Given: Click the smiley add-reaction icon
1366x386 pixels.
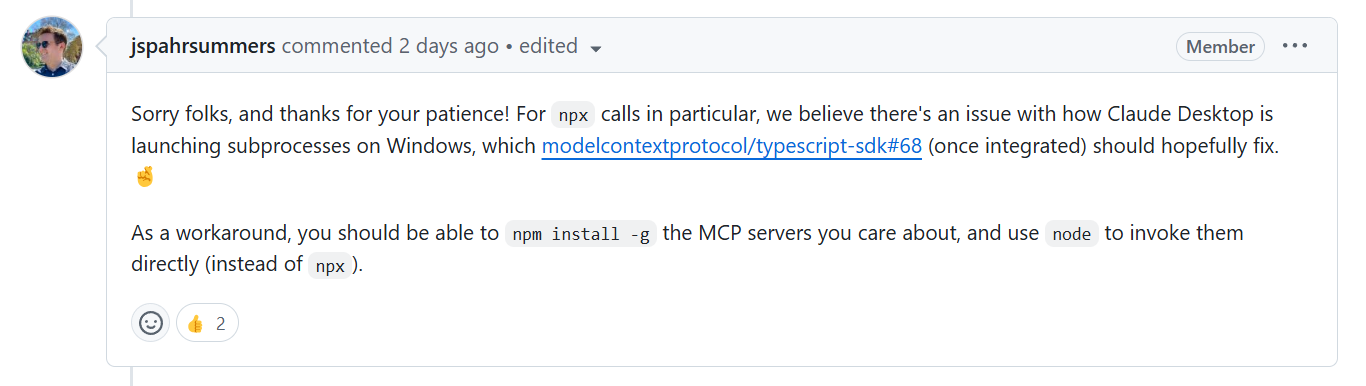Looking at the screenshot, I should pyautogui.click(x=151, y=323).
